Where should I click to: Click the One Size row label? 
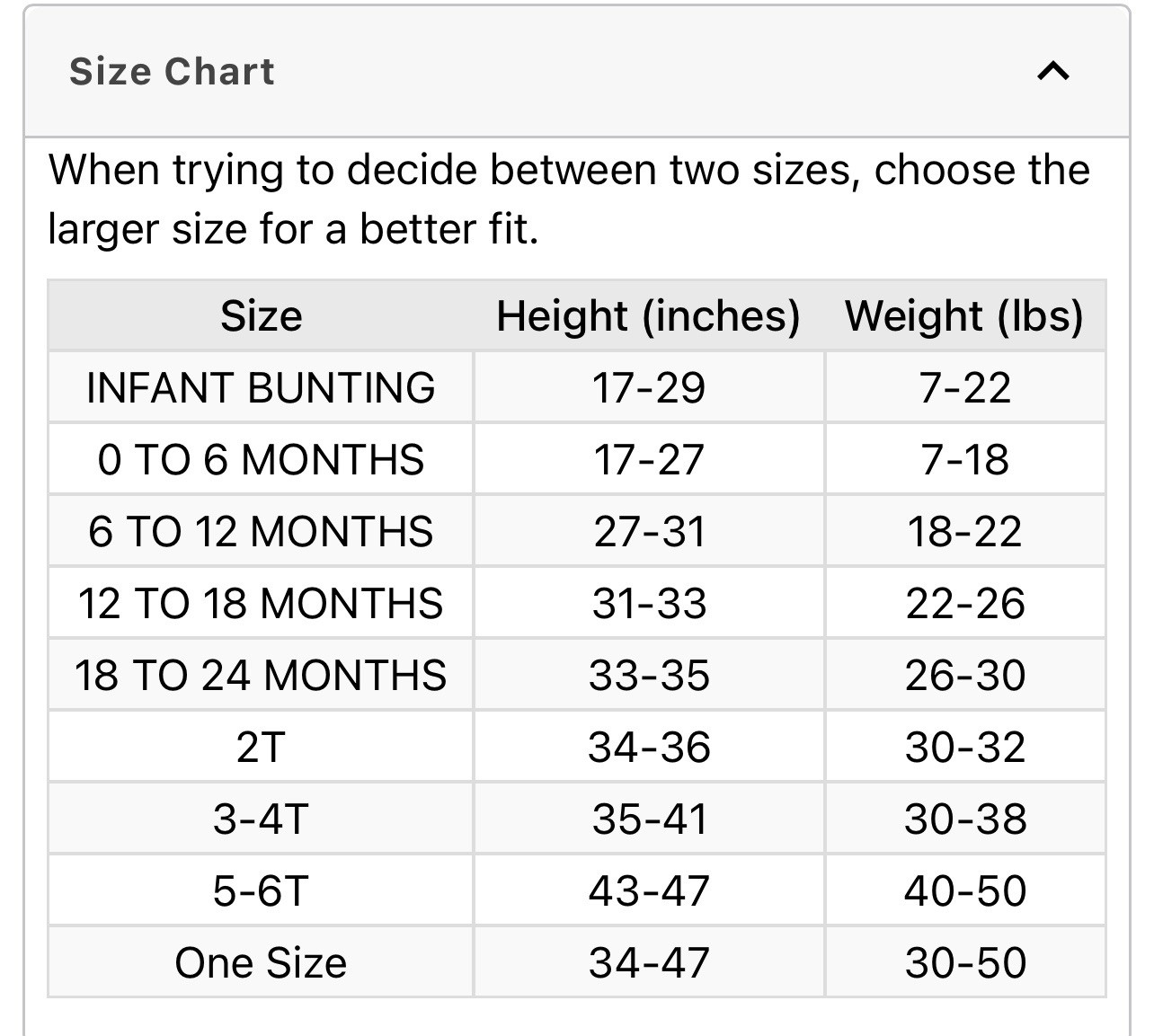(261, 963)
